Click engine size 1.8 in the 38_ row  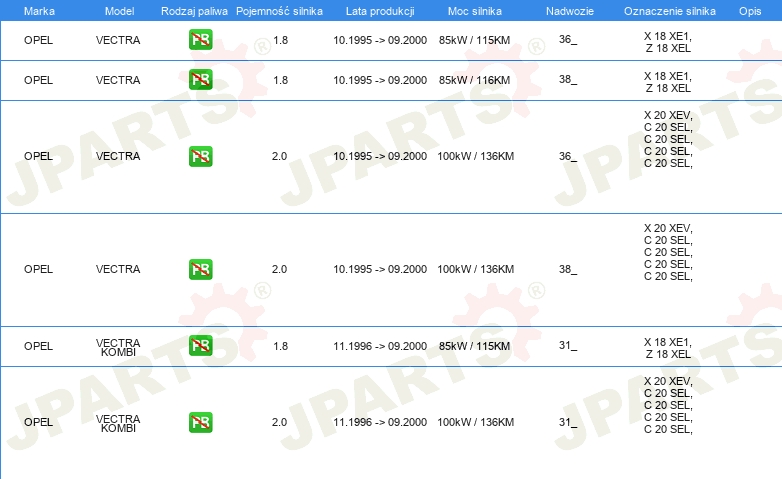(x=280, y=80)
